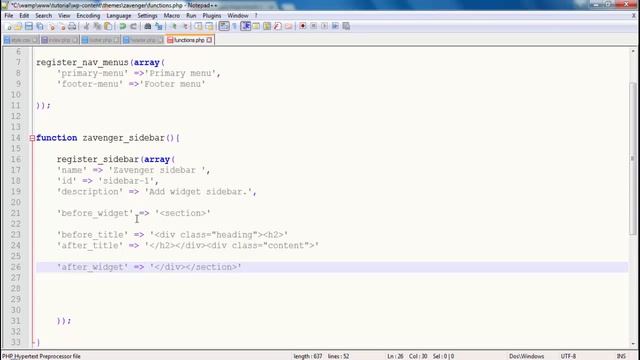Open the File menu
Image resolution: width=640 pixels, height=360 pixels.
click(9, 16)
